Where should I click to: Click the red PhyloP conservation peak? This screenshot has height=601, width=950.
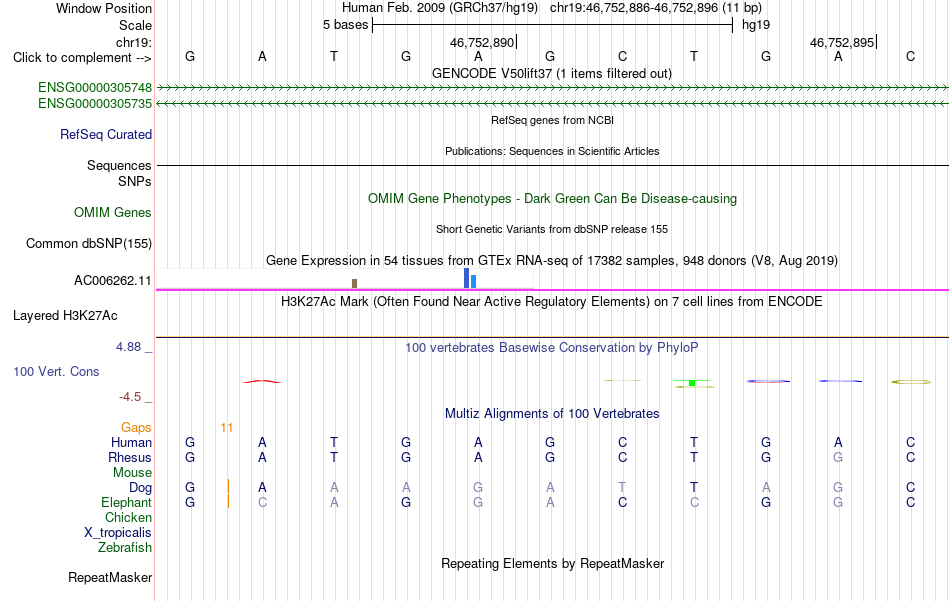[x=262, y=381]
